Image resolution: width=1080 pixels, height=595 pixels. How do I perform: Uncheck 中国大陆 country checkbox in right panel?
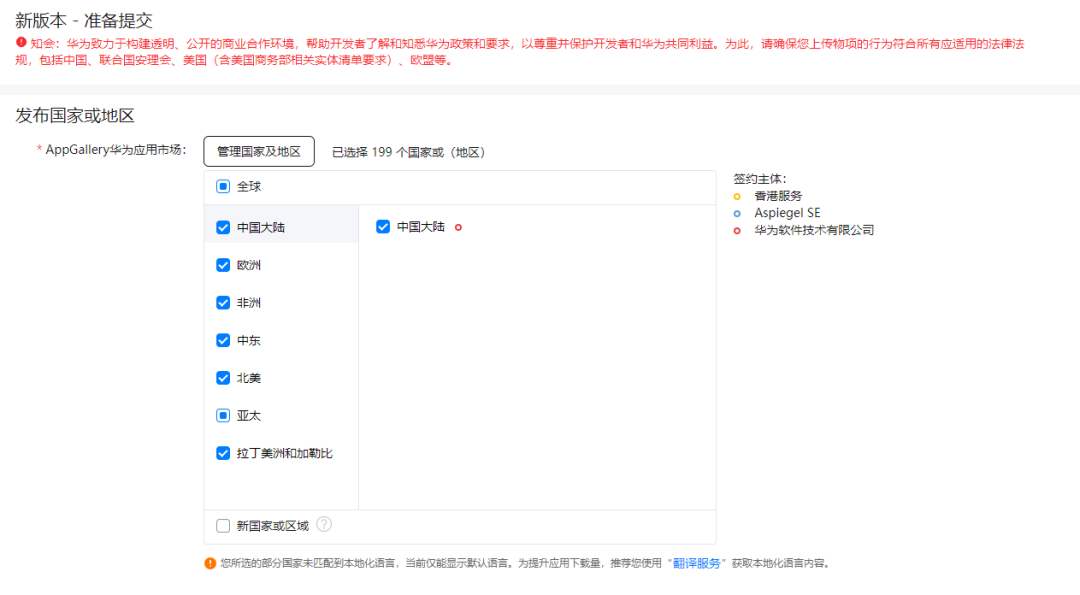383,227
